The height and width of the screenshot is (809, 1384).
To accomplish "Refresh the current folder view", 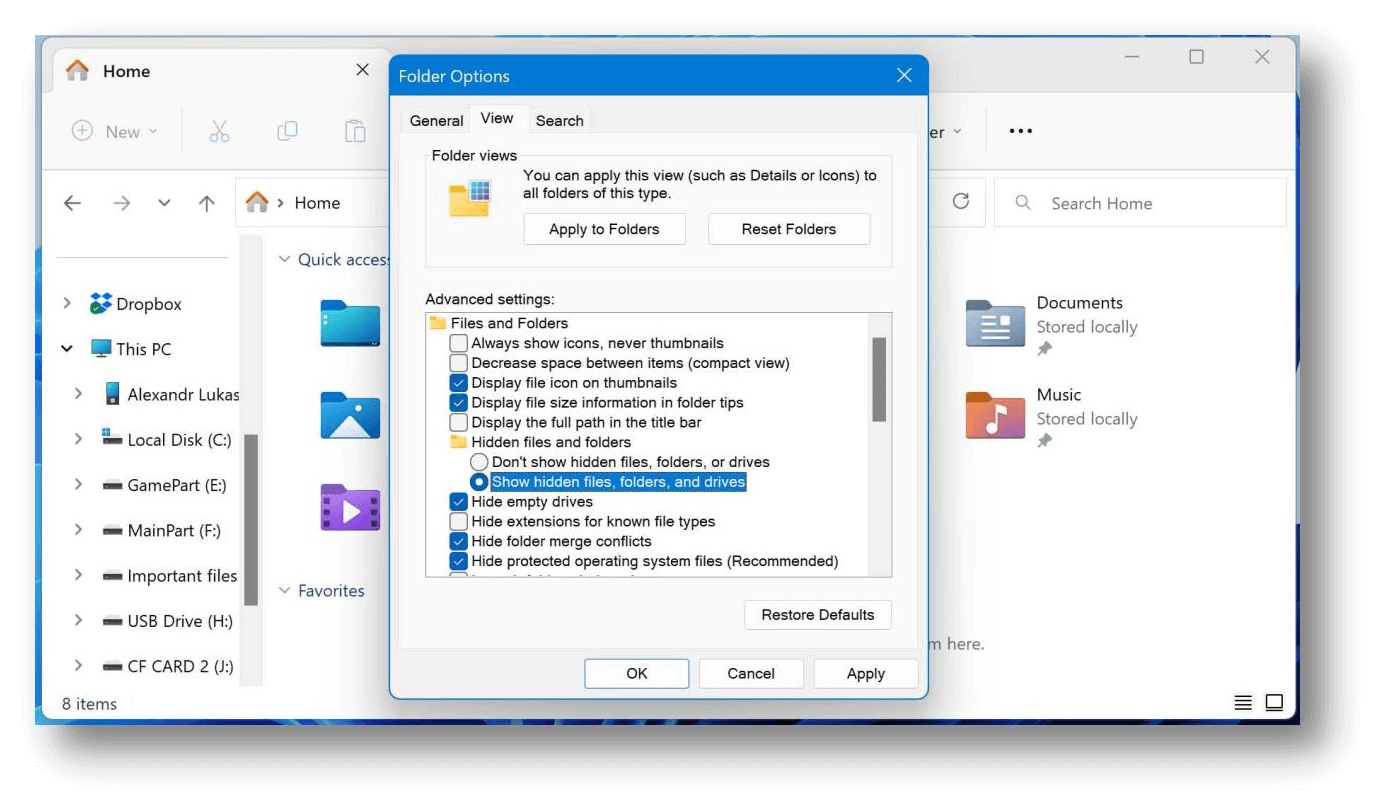I will pyautogui.click(x=961, y=202).
